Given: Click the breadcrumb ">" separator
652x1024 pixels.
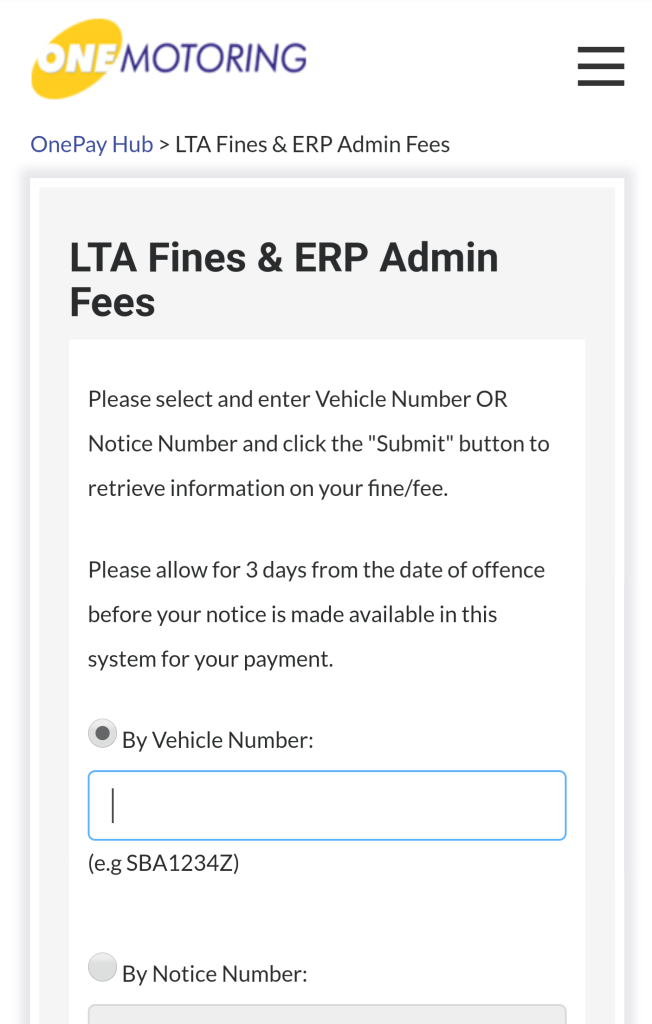Looking at the screenshot, I should (164, 144).
